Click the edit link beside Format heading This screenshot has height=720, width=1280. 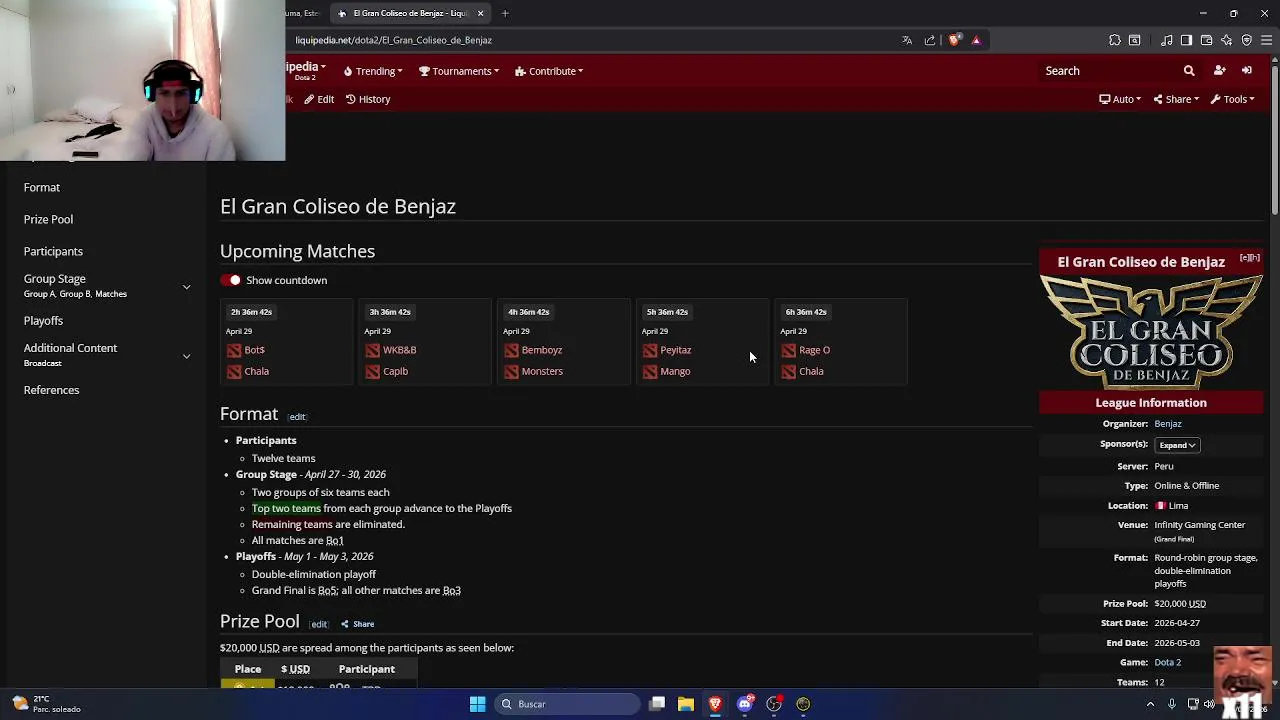297,417
